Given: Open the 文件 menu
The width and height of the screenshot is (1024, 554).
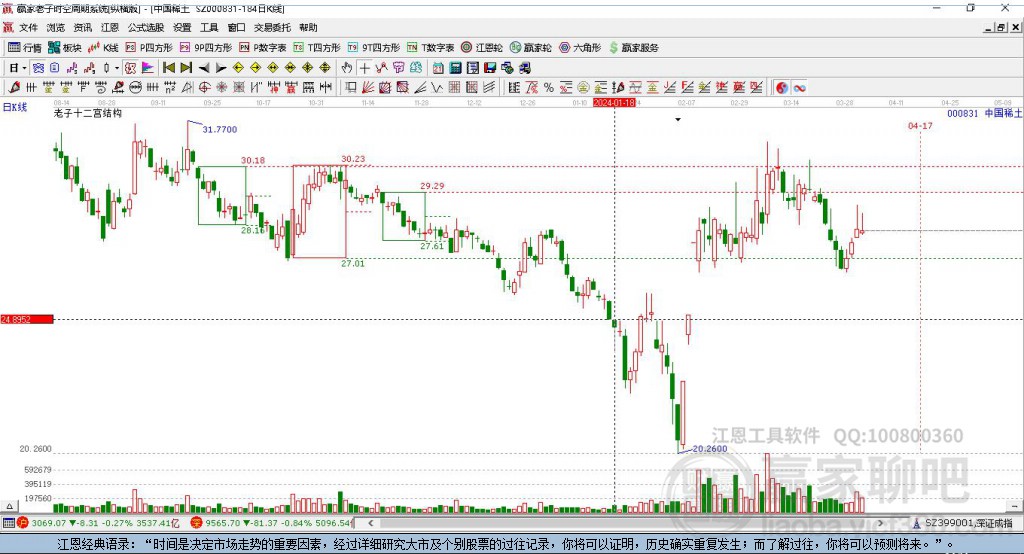Looking at the screenshot, I should coord(28,27).
